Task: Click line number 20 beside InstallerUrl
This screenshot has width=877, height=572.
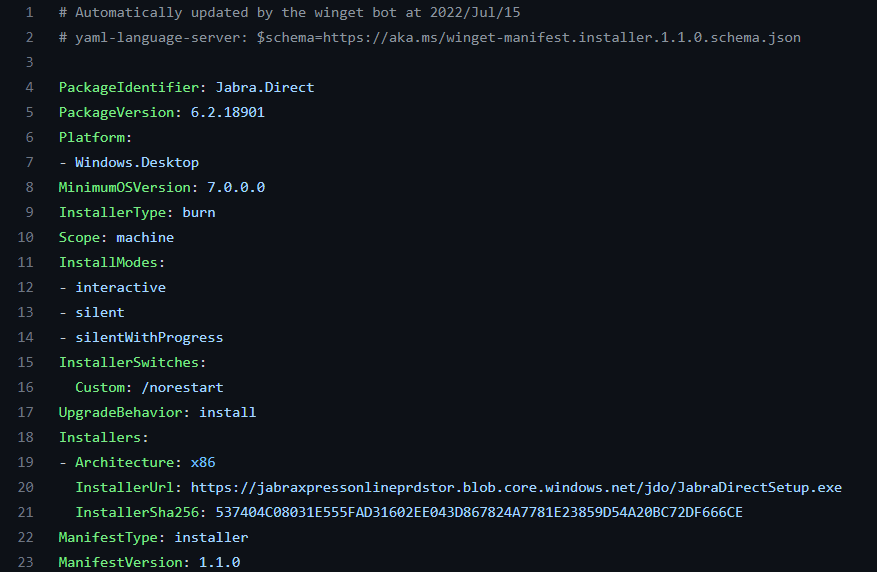Action: pyautogui.click(x=26, y=487)
